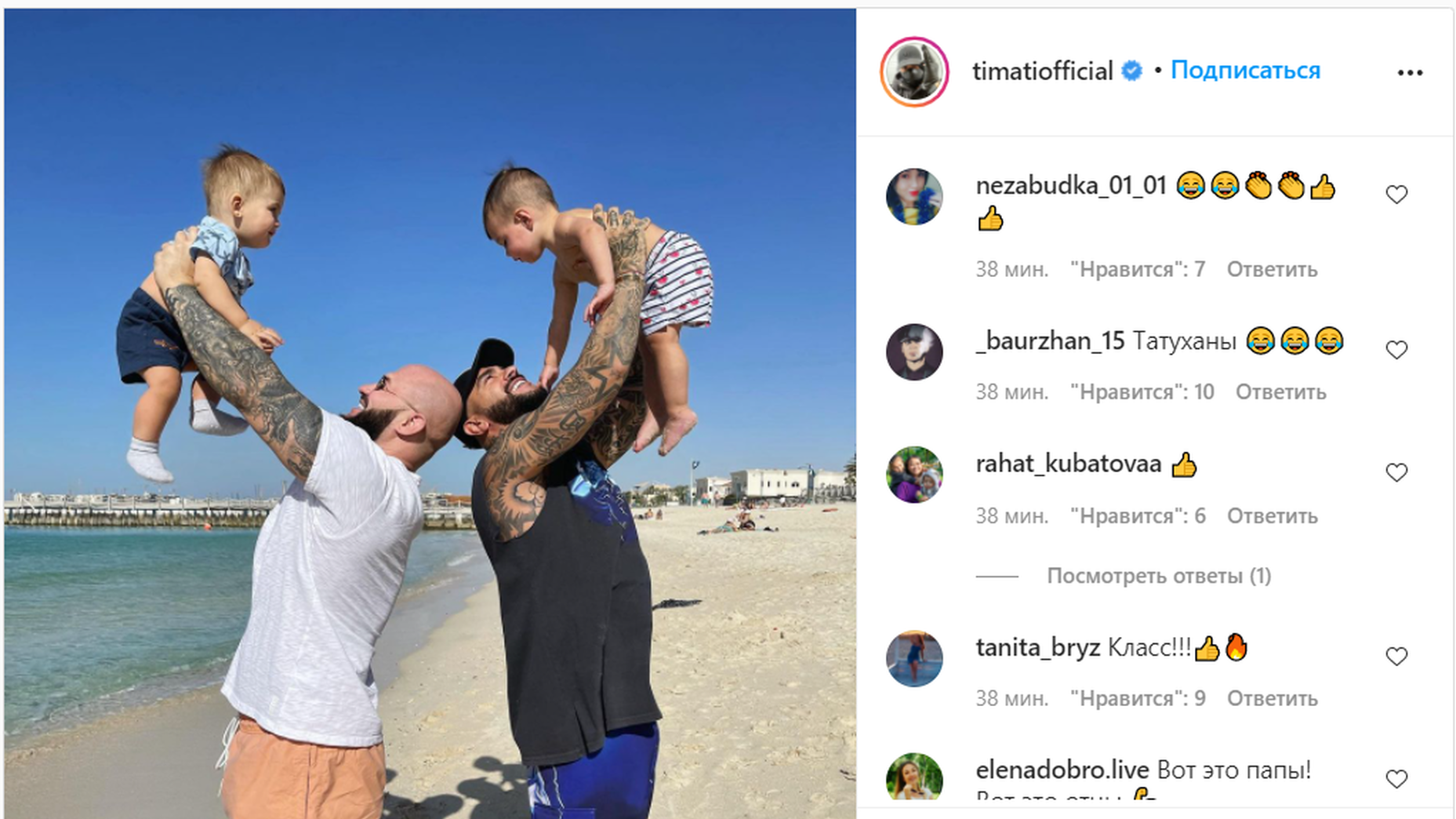Click the beach photo of the post
Screen dimensions: 1456x819
[430, 413]
